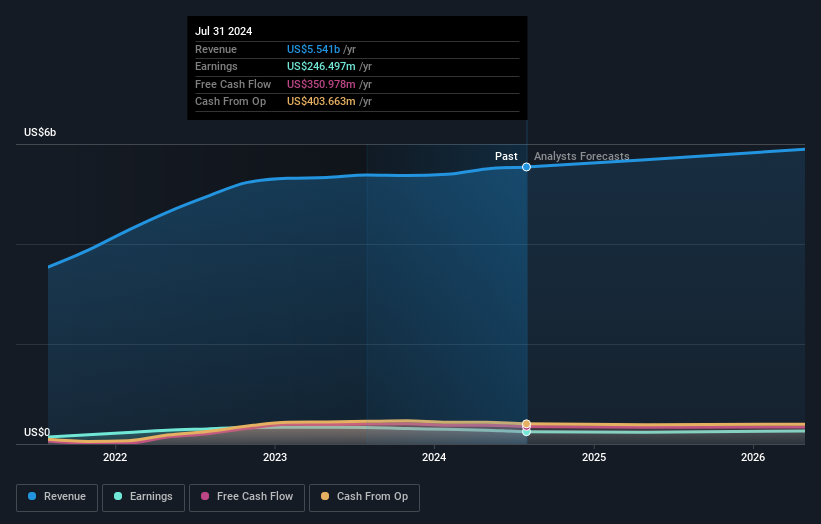The height and width of the screenshot is (524, 821).
Task: Select the 2024 x-axis label
Action: coord(434,457)
